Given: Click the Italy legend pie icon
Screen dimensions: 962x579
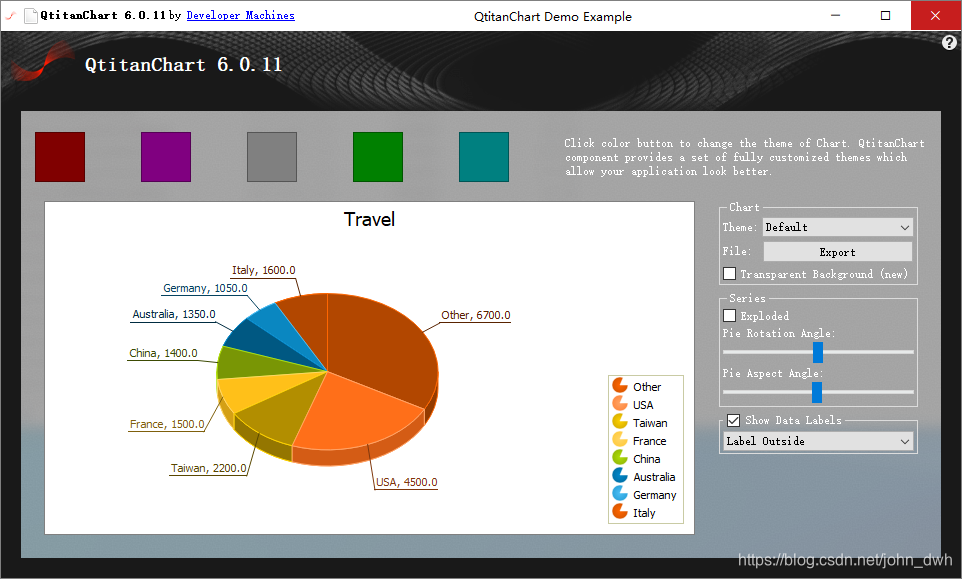Looking at the screenshot, I should point(620,512).
